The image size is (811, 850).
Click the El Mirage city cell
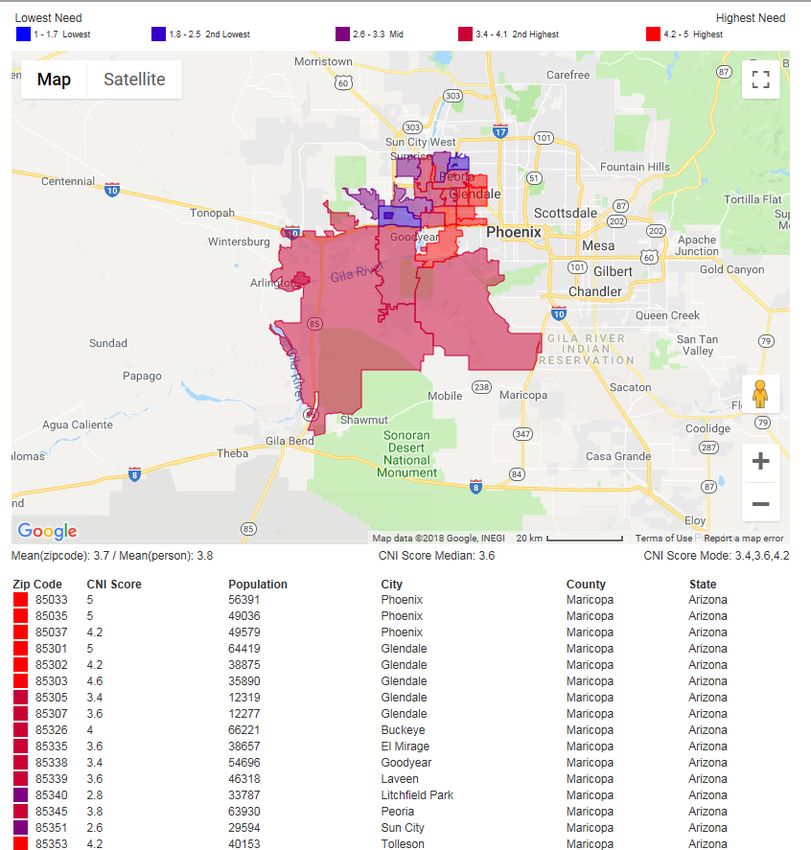click(x=405, y=746)
